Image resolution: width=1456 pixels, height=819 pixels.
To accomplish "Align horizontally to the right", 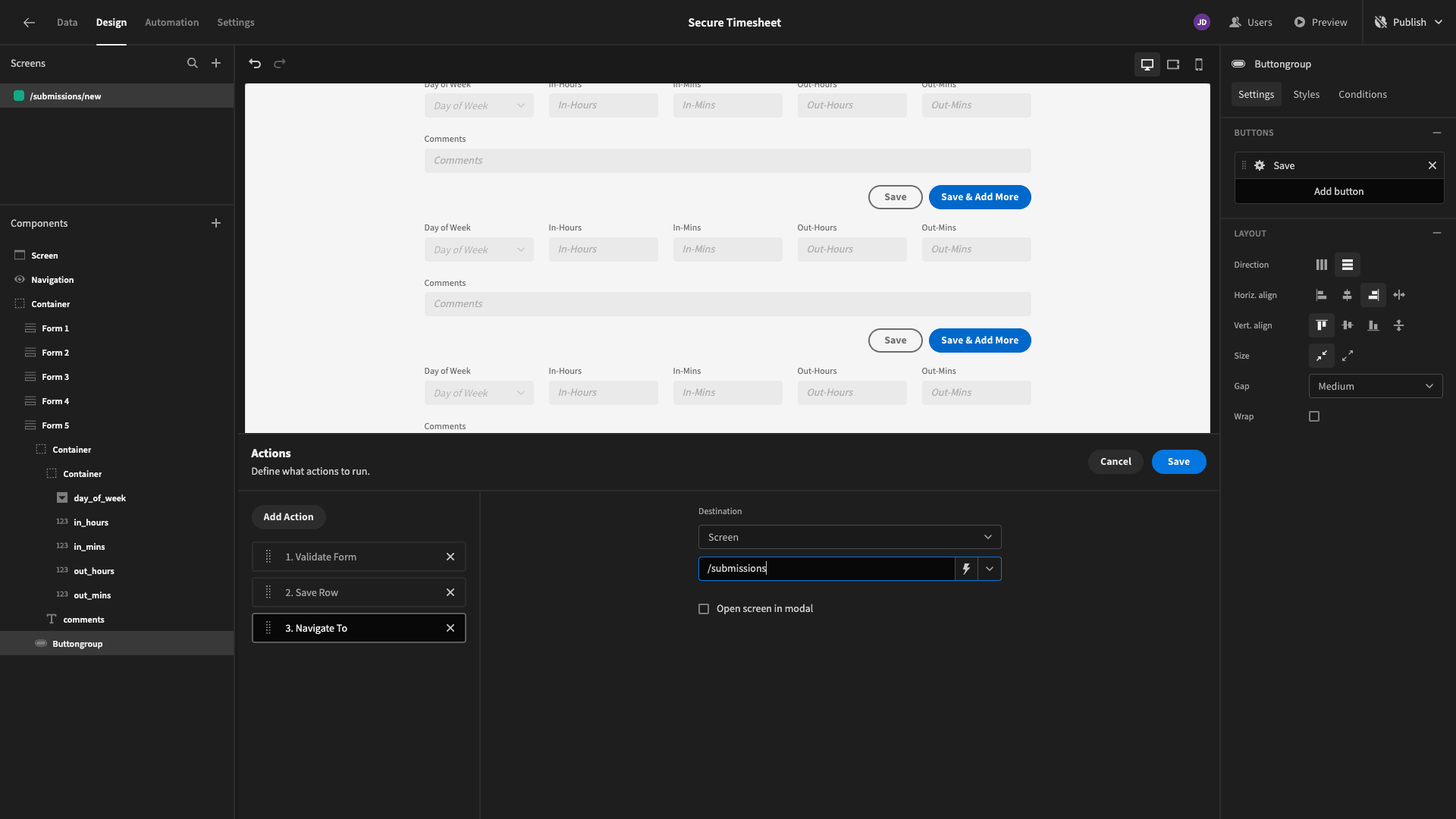I will tap(1373, 295).
